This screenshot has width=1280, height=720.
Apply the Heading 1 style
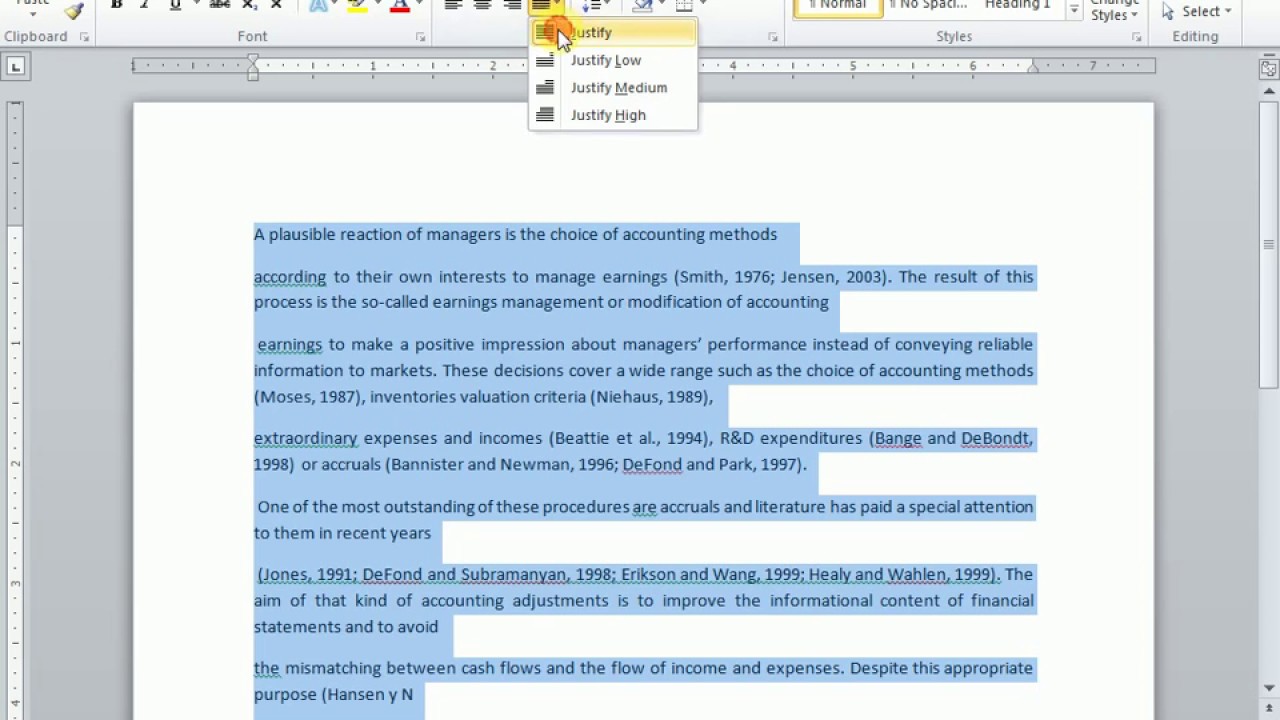(x=1017, y=6)
